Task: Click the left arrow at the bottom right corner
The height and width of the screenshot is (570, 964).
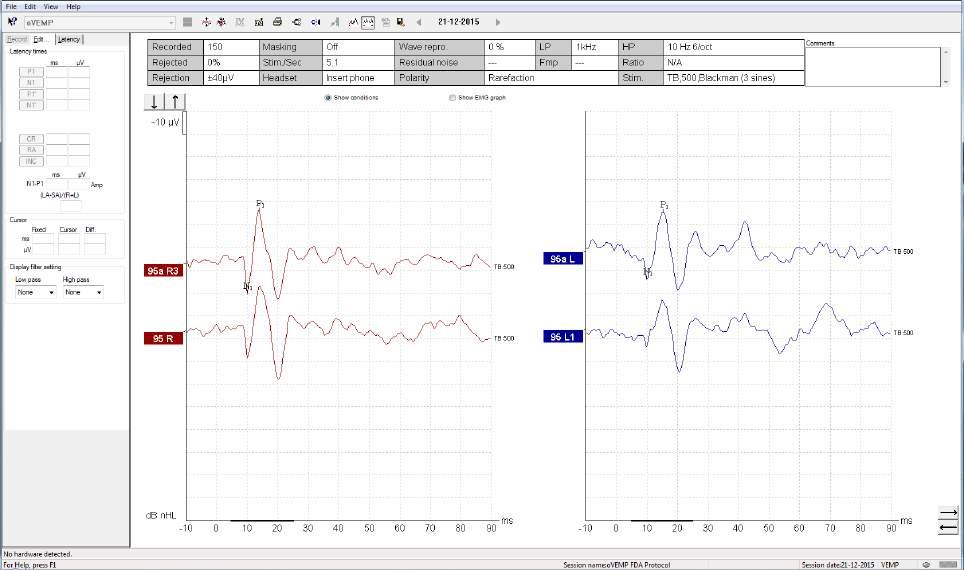Action: pyautogui.click(x=949, y=528)
